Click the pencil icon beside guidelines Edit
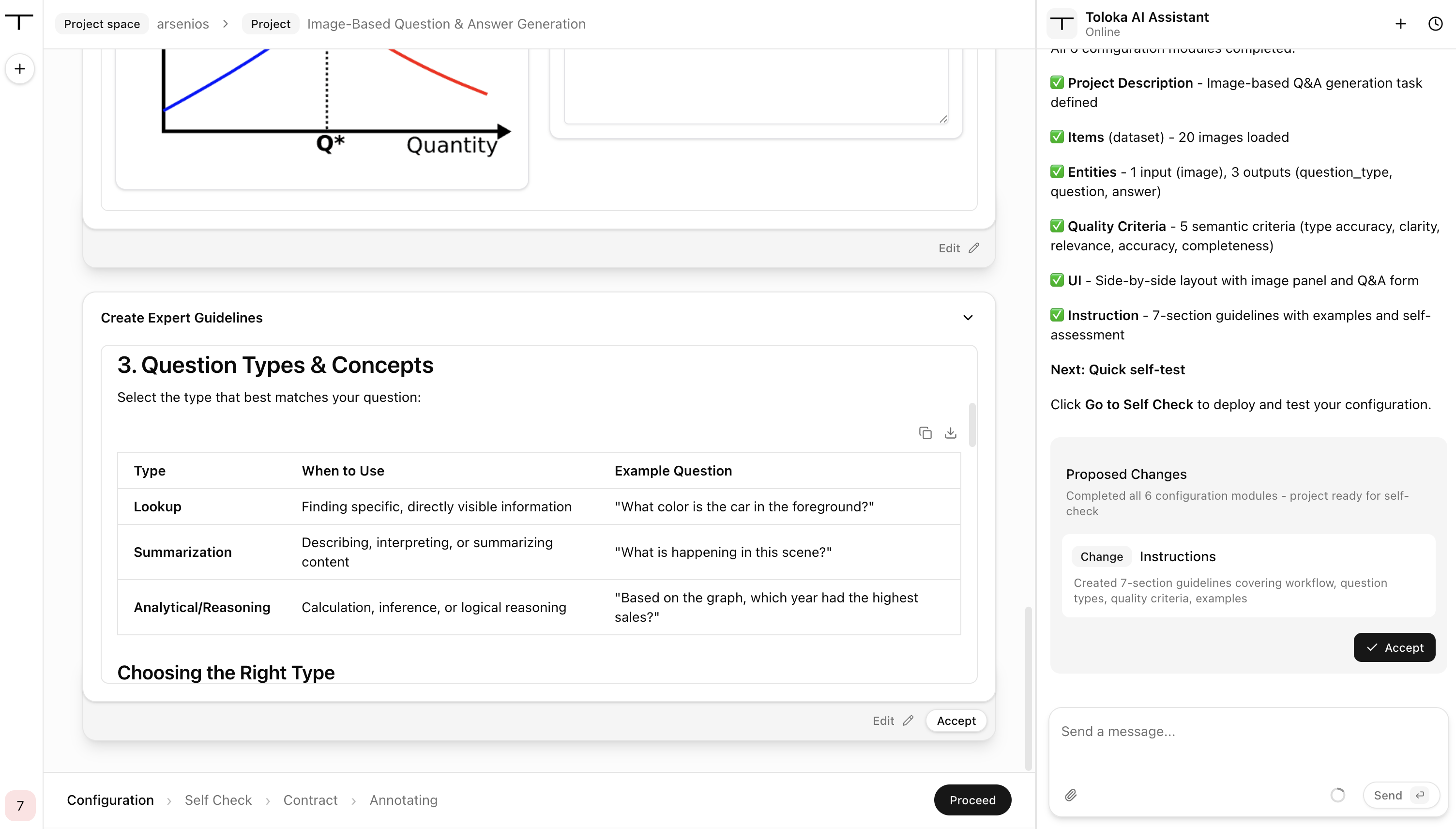Image resolution: width=1456 pixels, height=829 pixels. point(908,720)
